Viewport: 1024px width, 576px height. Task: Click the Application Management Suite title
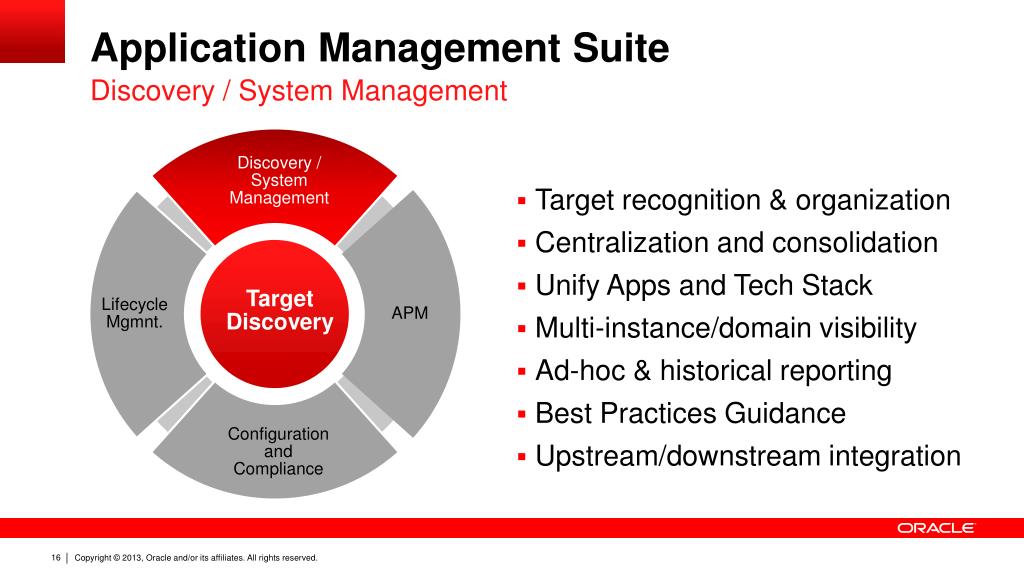[380, 48]
